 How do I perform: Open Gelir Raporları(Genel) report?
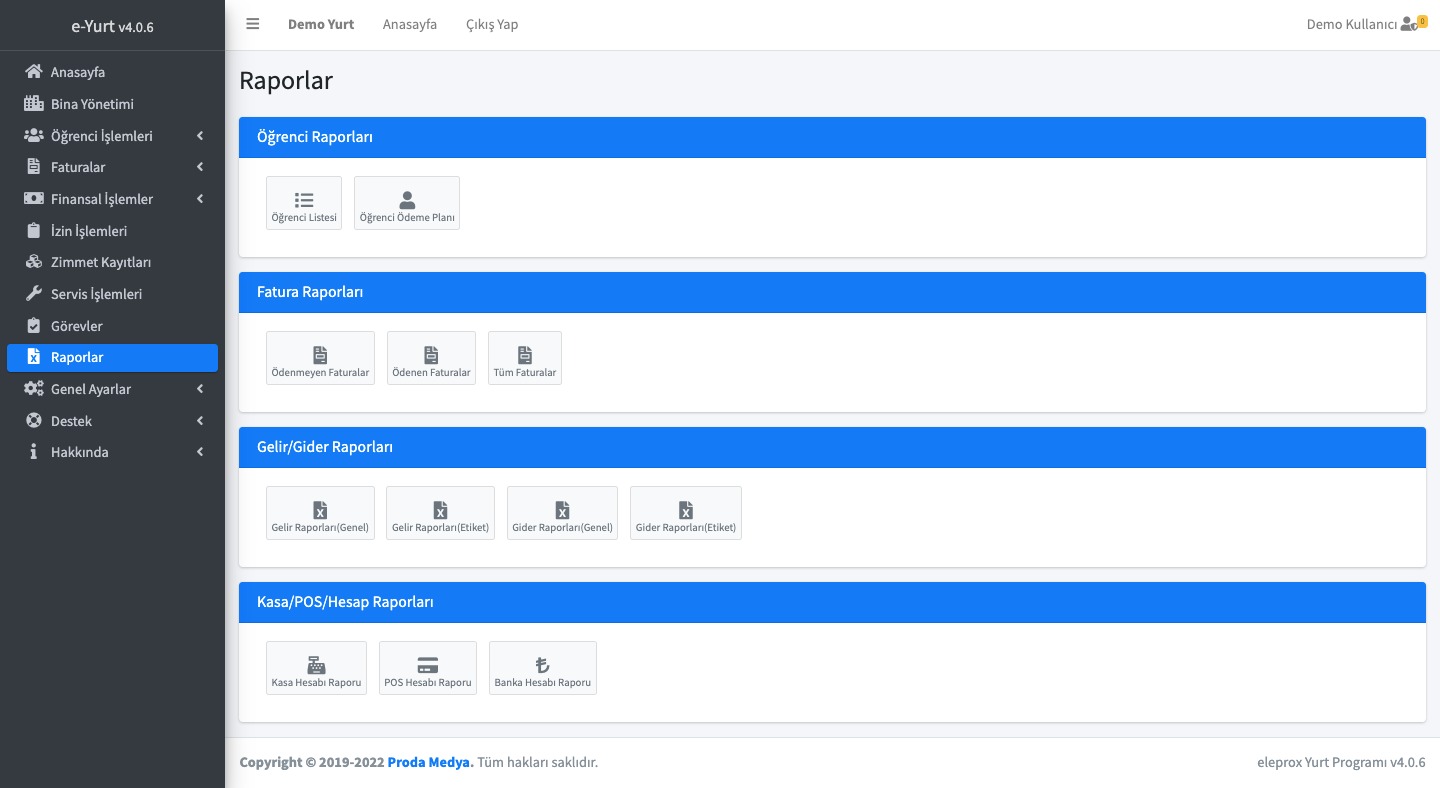pyautogui.click(x=320, y=513)
